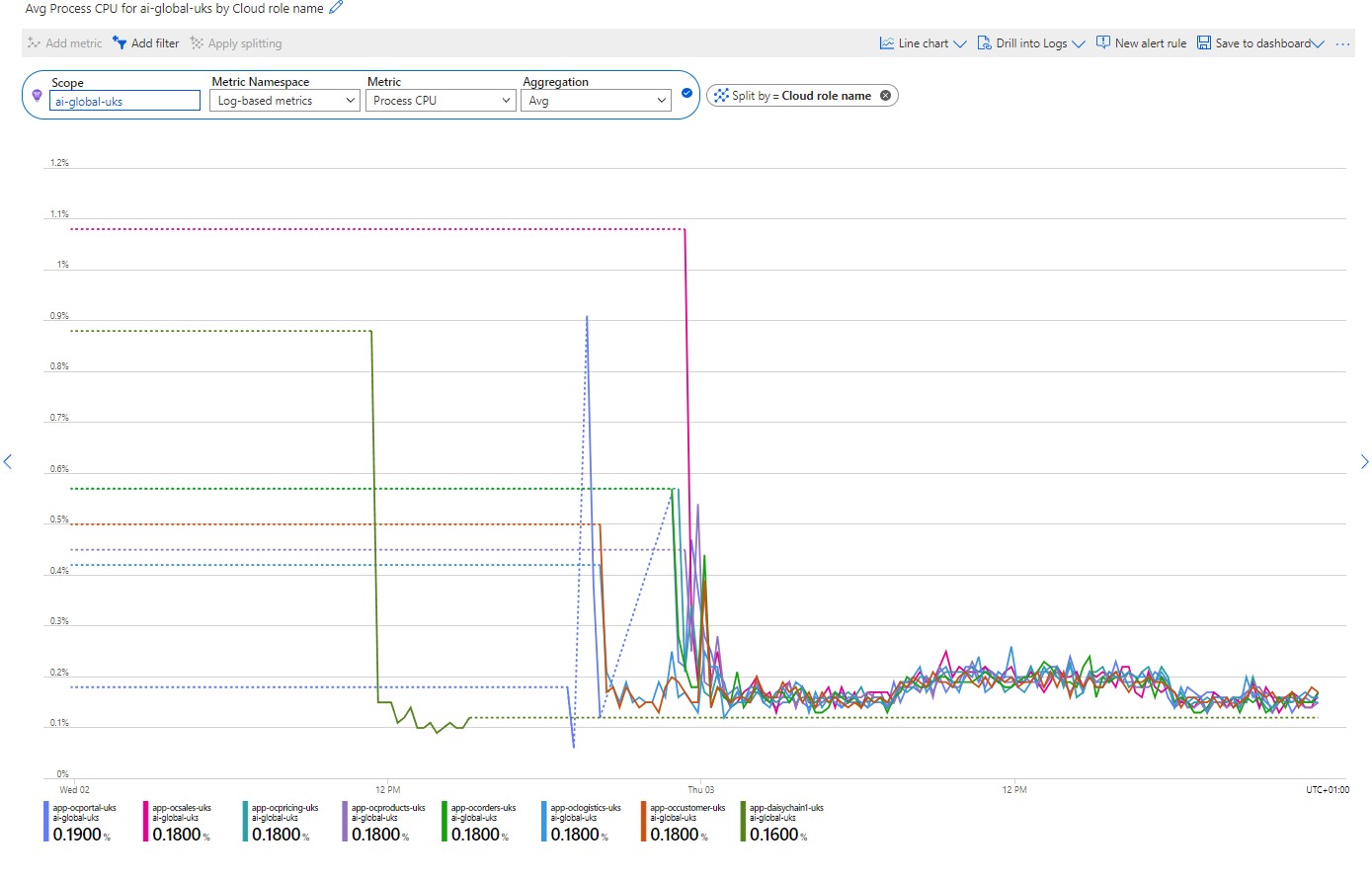Viewport: 1372px width, 880px height.
Task: Navigate to previous time range with left arrow
Action: pos(8,461)
